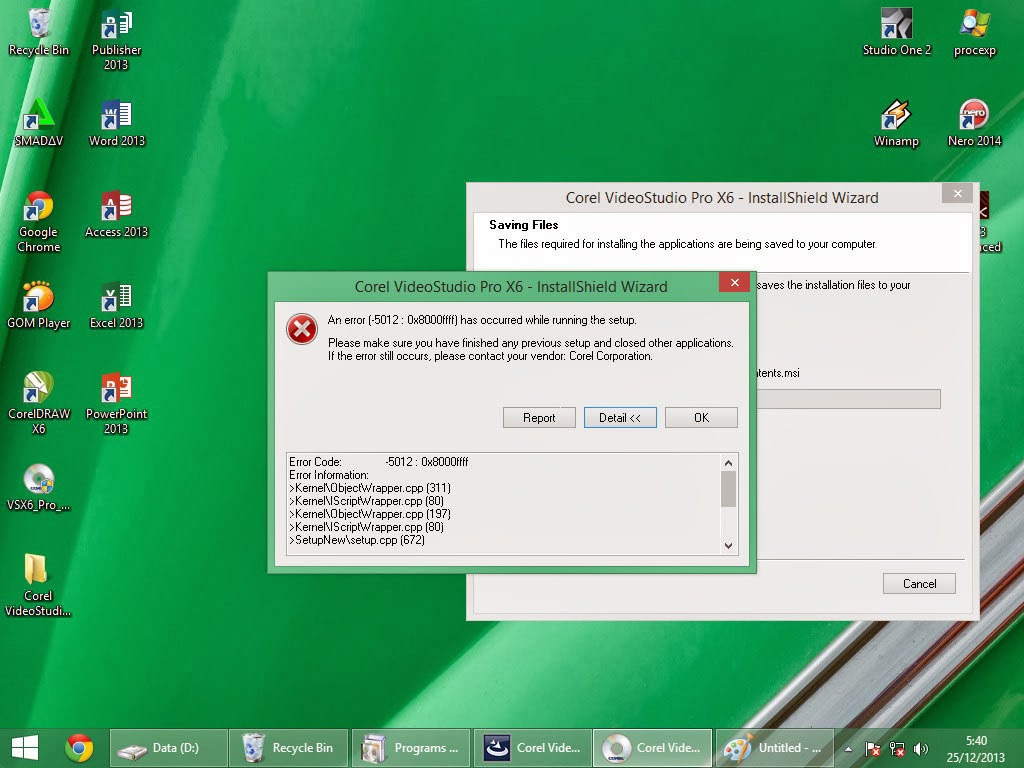Open the clock showing 5:40 25/12/2013
The width and height of the screenshot is (1024, 768).
976,749
